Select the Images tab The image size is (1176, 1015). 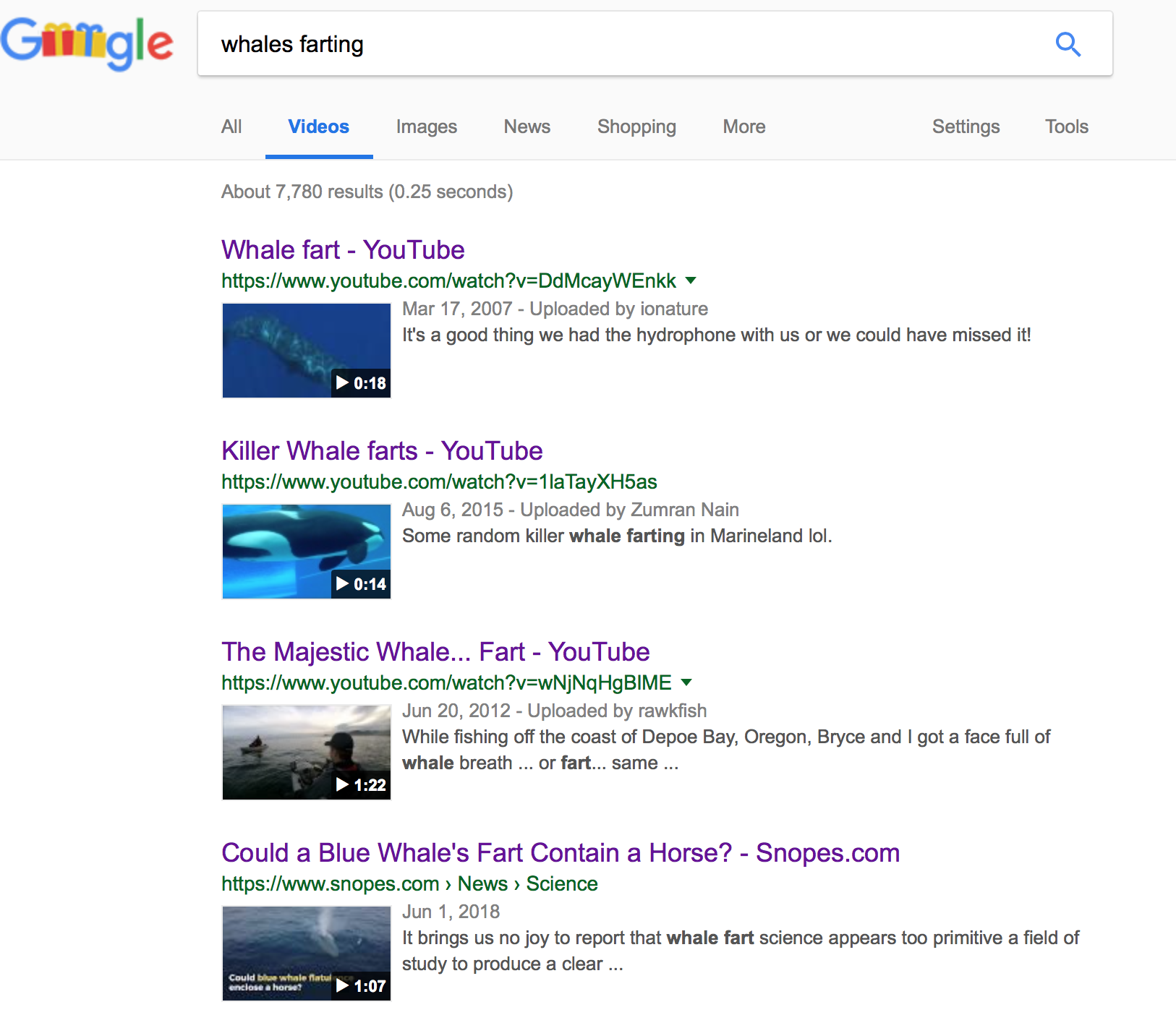pos(426,127)
